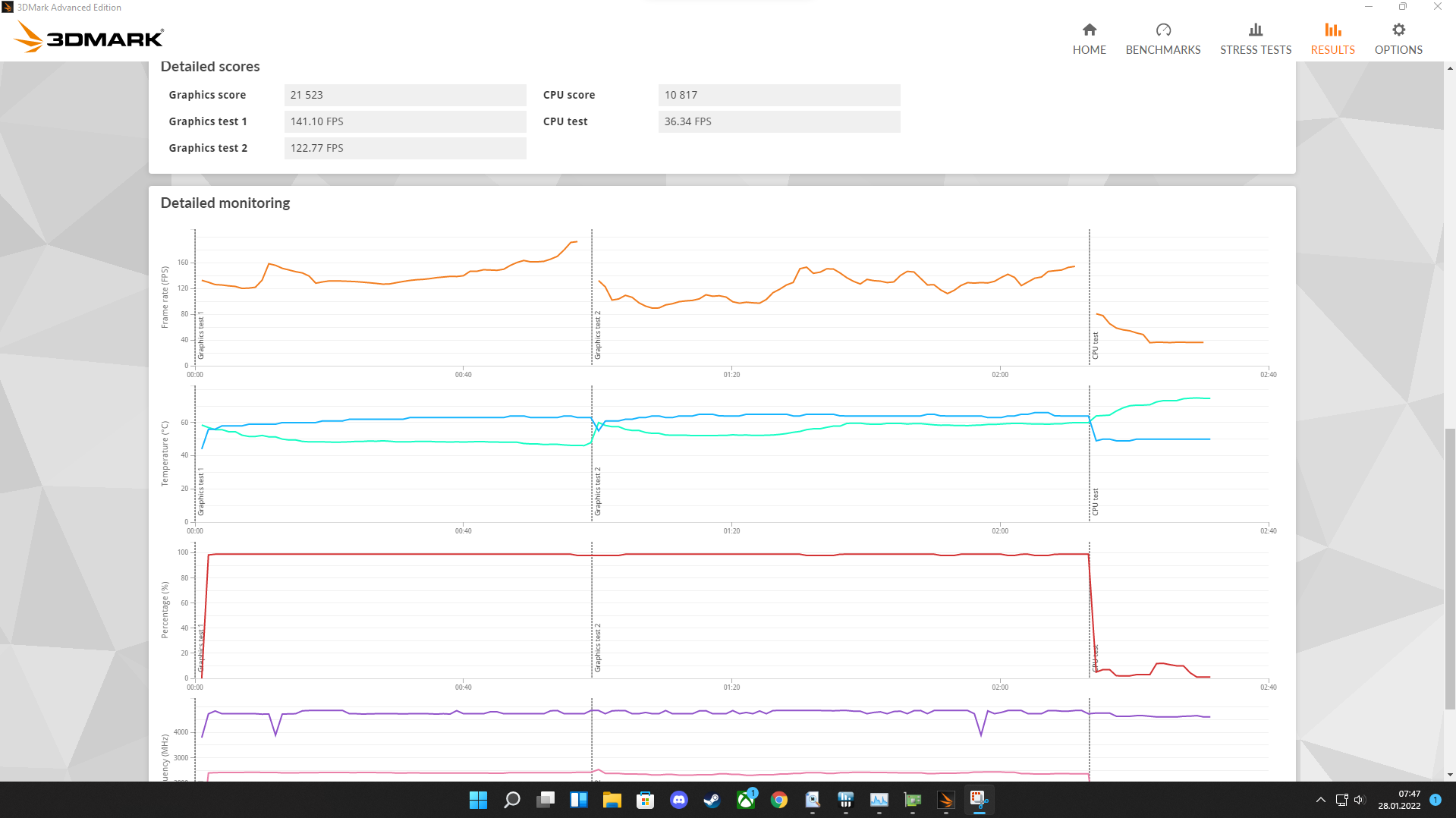
Task: Click the vertical scrollbar thumb
Action: pos(1450,569)
